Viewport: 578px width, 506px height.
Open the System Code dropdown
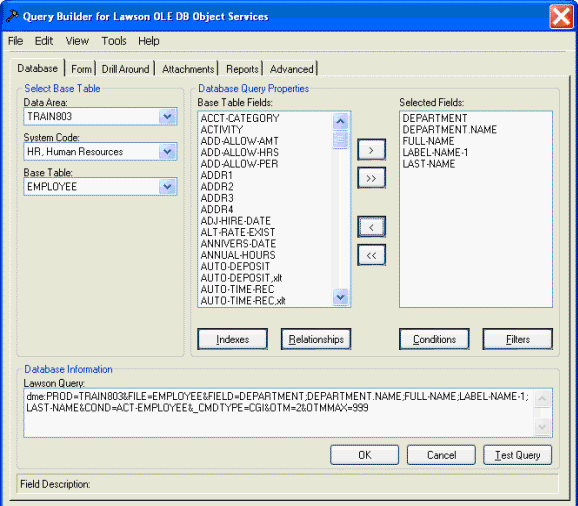pos(168,151)
